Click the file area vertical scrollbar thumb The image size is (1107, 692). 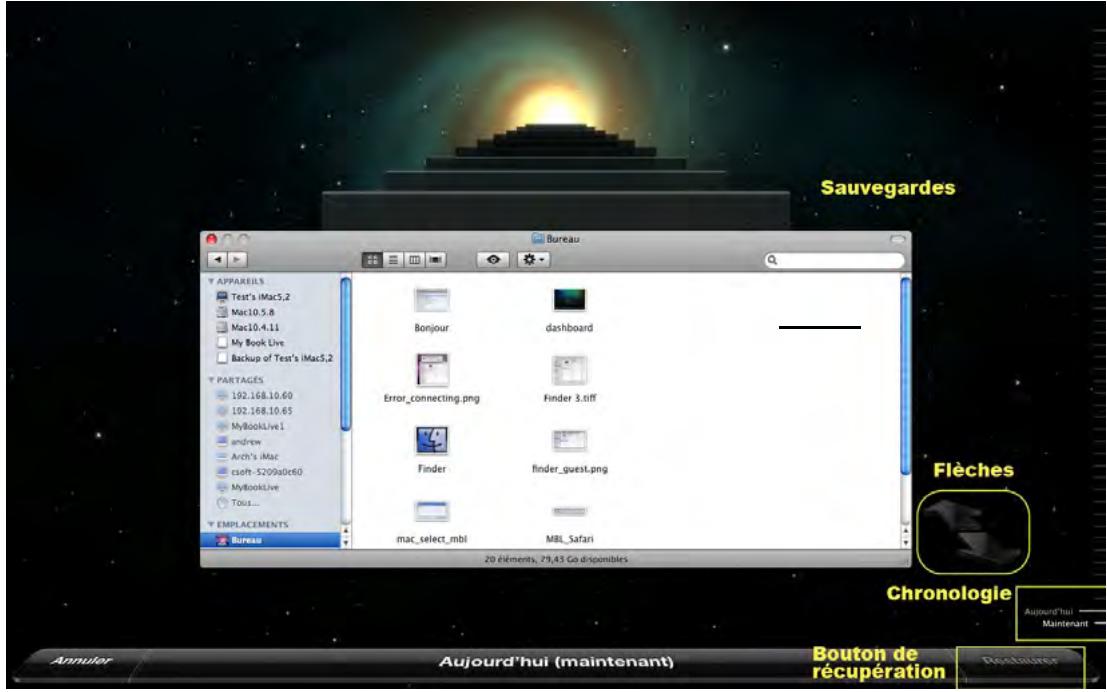906,376
